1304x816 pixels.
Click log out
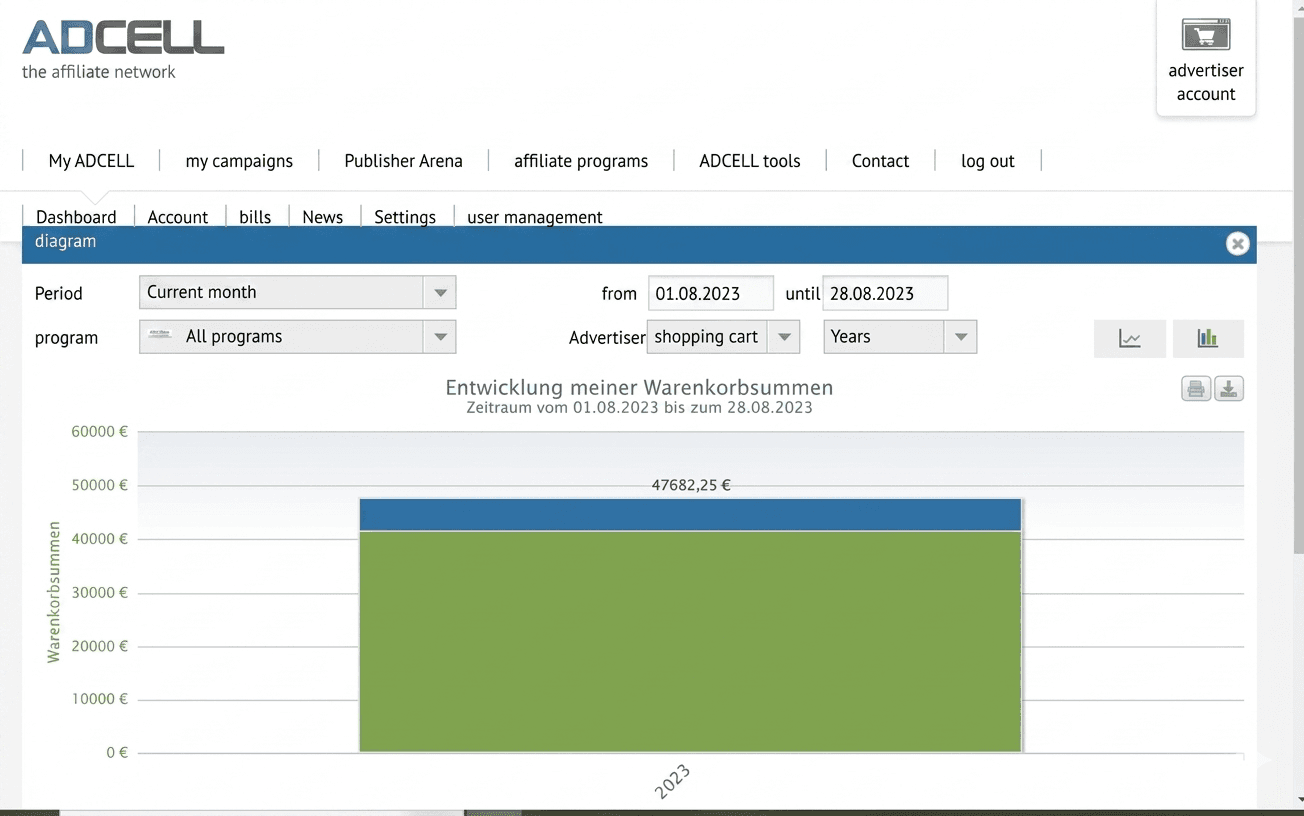tap(988, 161)
